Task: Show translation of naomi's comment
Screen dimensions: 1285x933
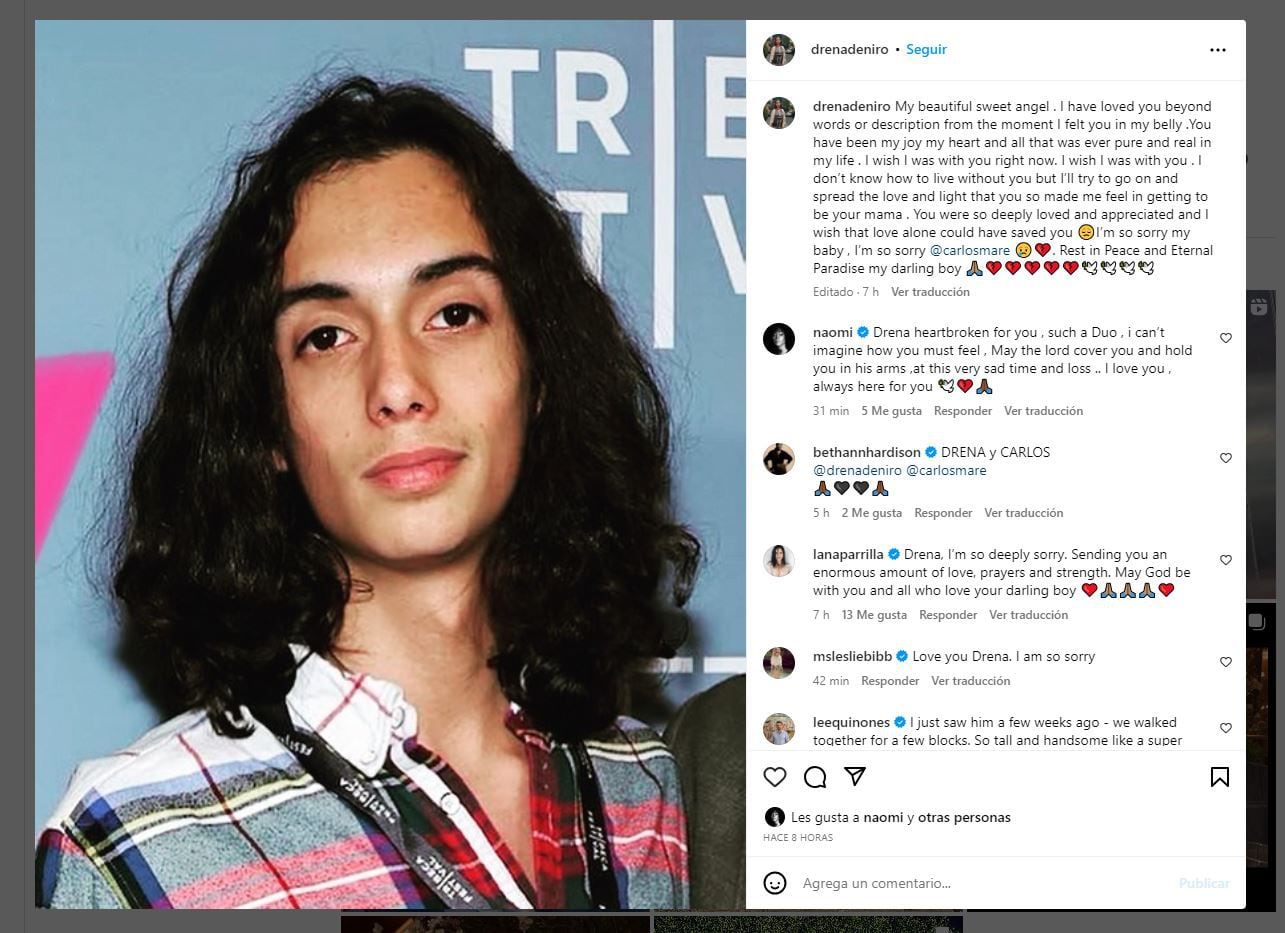Action: [1043, 411]
